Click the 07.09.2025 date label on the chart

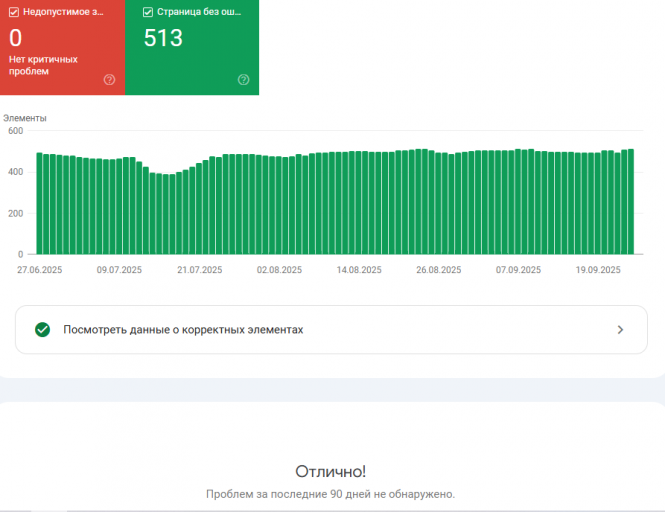[x=518, y=270]
